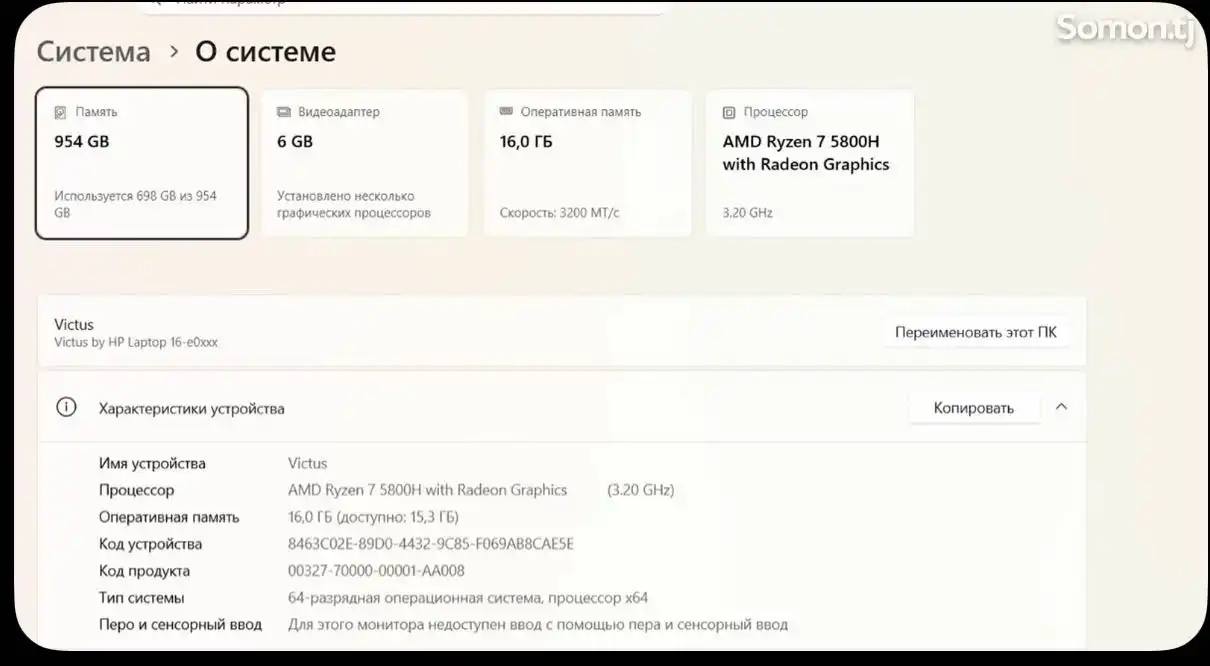Image resolution: width=1210 pixels, height=666 pixels.
Task: Rename the PC with Переименовать этот ПК
Action: (975, 333)
